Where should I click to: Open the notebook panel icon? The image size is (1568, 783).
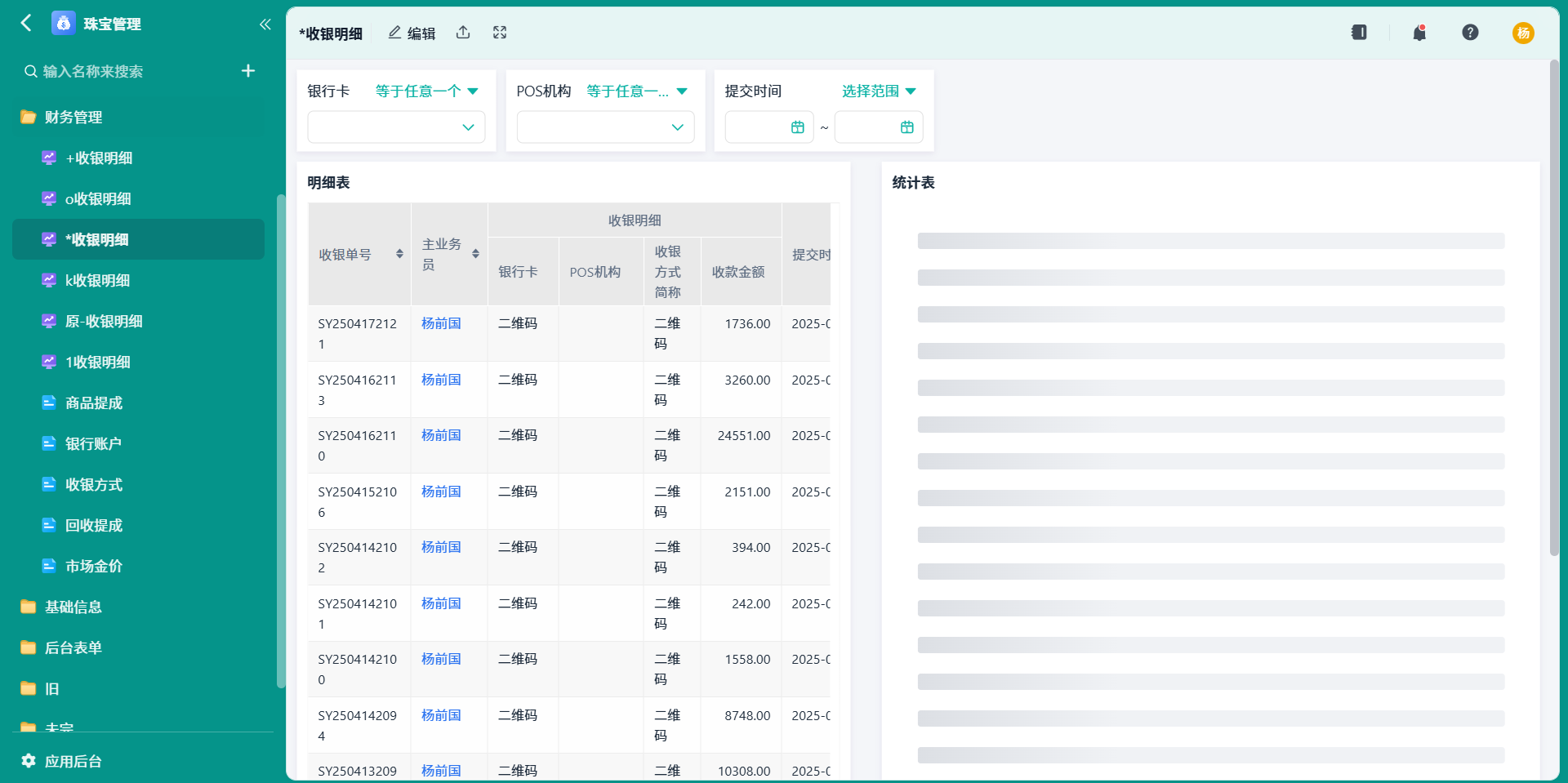[1359, 33]
